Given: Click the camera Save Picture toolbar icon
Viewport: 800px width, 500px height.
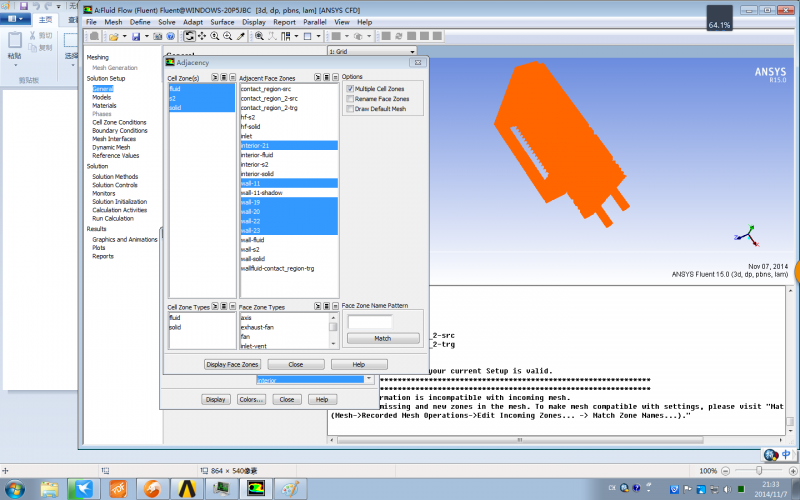Looking at the screenshot, I should [x=158, y=36].
